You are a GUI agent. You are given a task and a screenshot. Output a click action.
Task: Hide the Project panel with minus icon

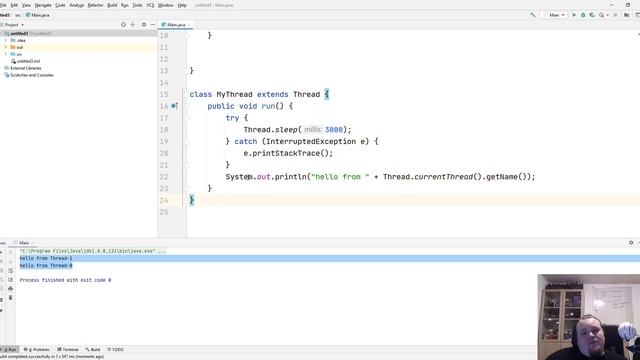point(153,25)
